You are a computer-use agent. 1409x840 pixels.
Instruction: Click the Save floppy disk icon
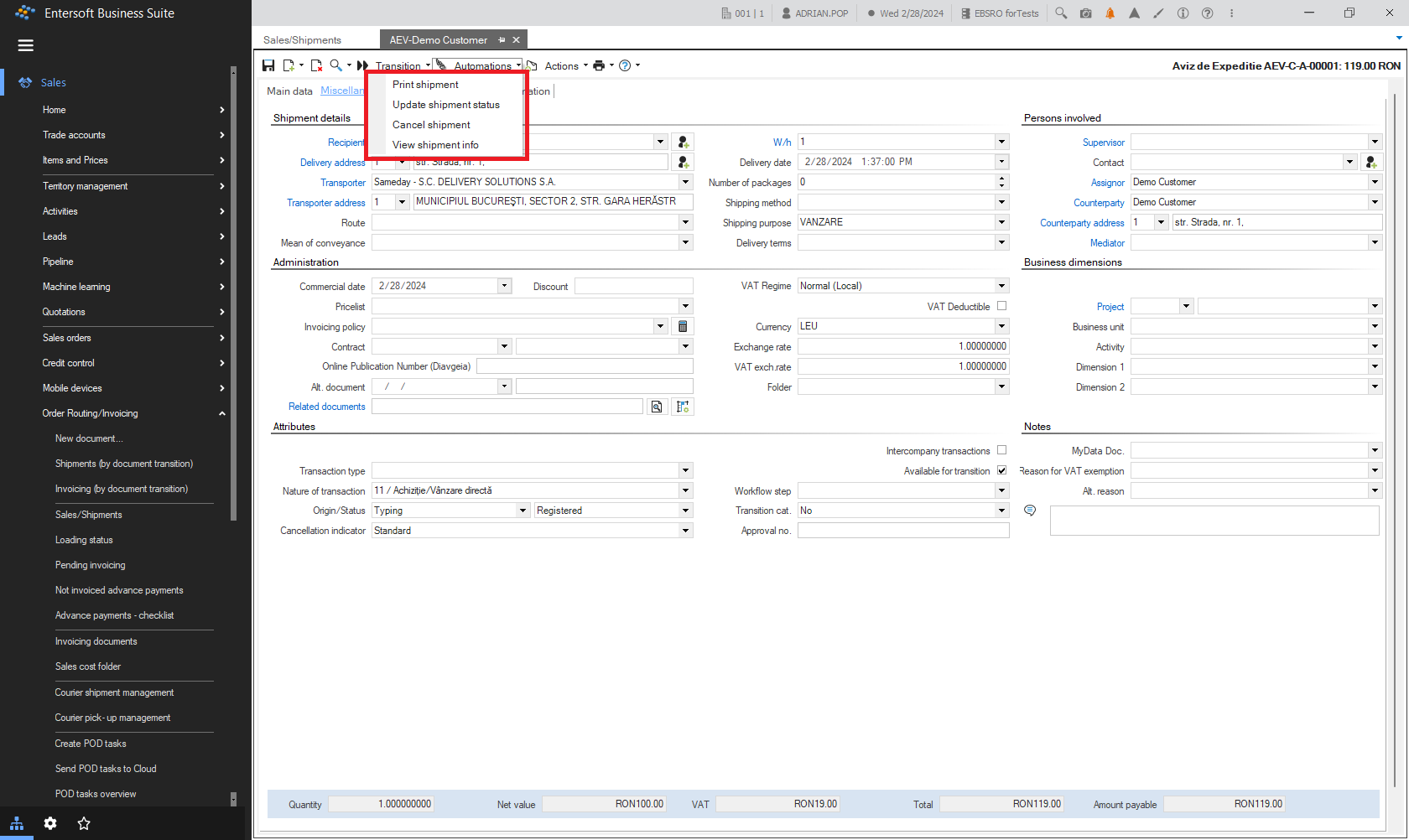click(268, 65)
